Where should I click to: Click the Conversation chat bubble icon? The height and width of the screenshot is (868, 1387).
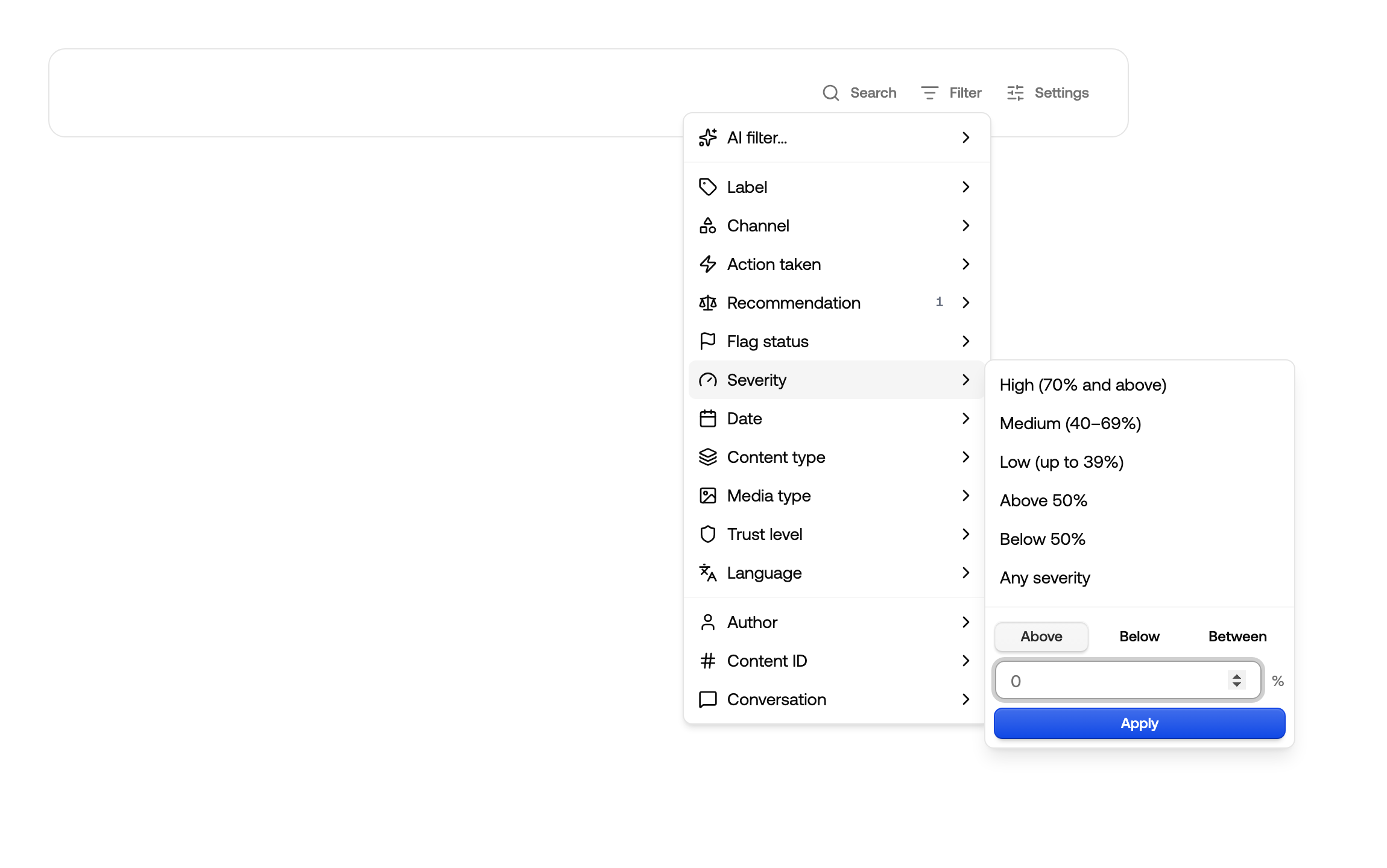707,699
